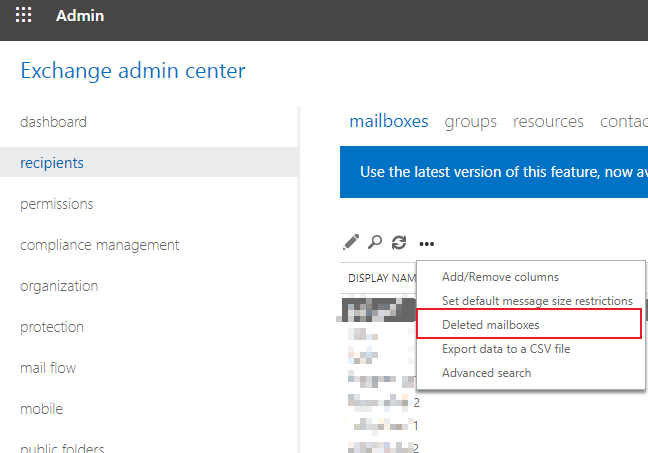Open protection section
648x453 pixels.
pyautogui.click(x=52, y=327)
